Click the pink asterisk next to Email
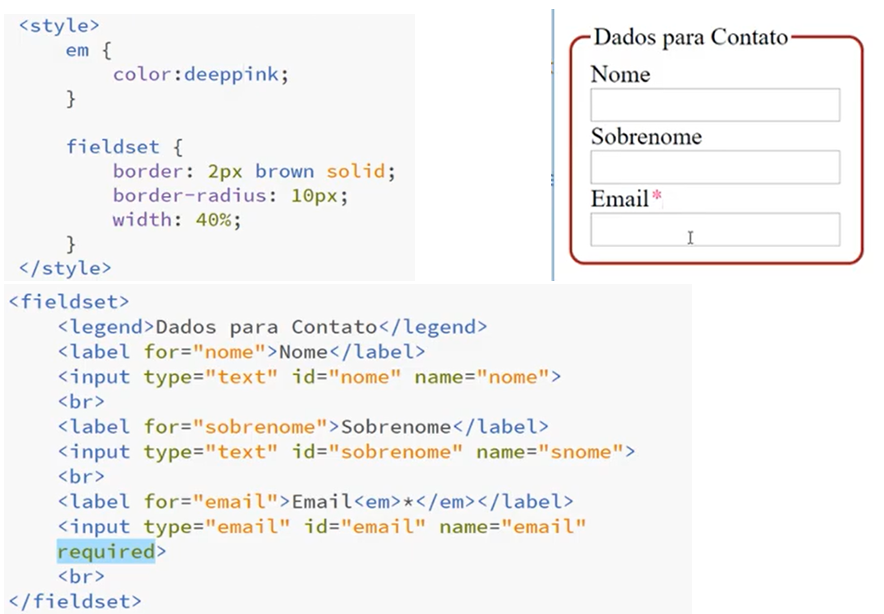 coord(655,196)
